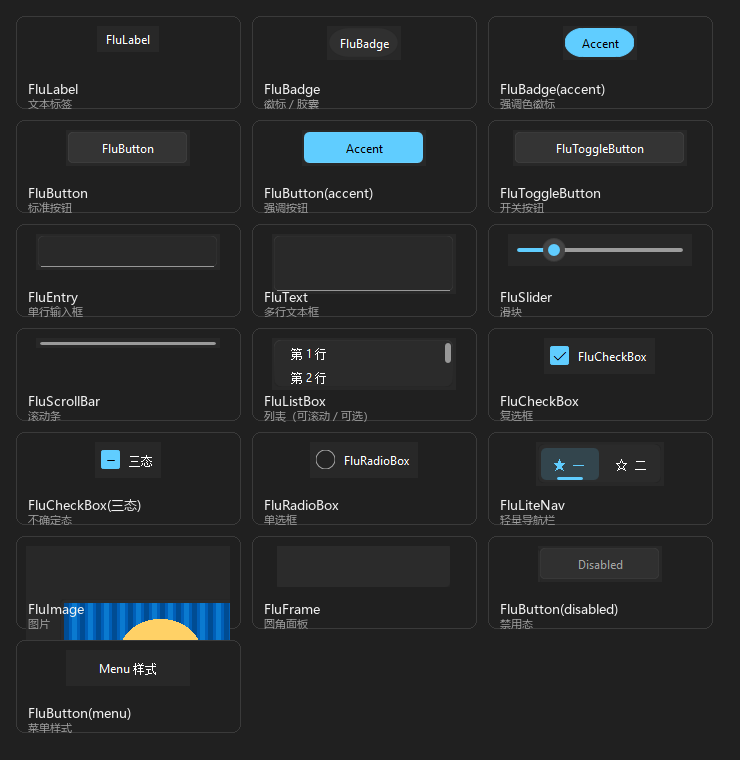Click the FluCheckBox(三态) card title
The height and width of the screenshot is (760, 740).
[84, 505]
